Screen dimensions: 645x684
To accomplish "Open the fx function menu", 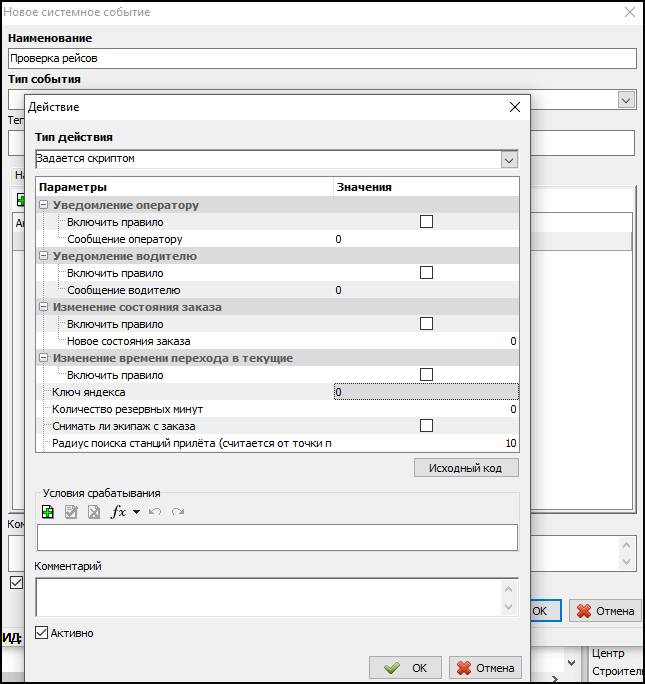I will pos(124,512).
